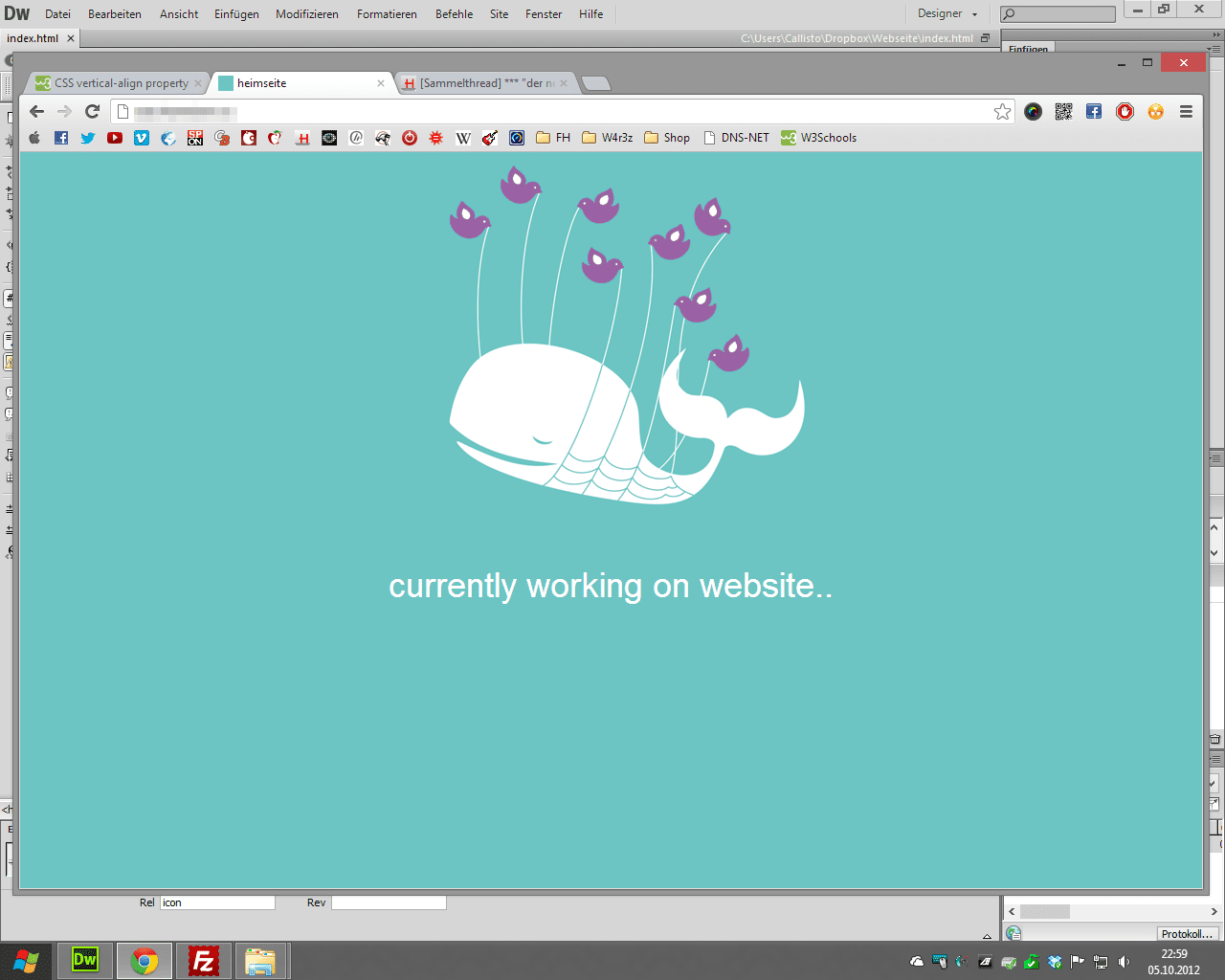
Task: Open the SPON bookmark icon
Action: [195, 138]
